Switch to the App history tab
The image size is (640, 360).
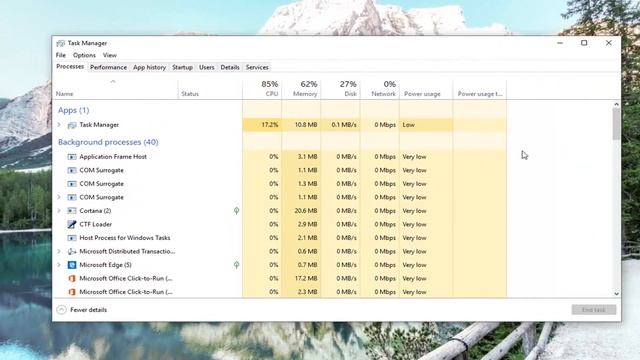[x=149, y=67]
